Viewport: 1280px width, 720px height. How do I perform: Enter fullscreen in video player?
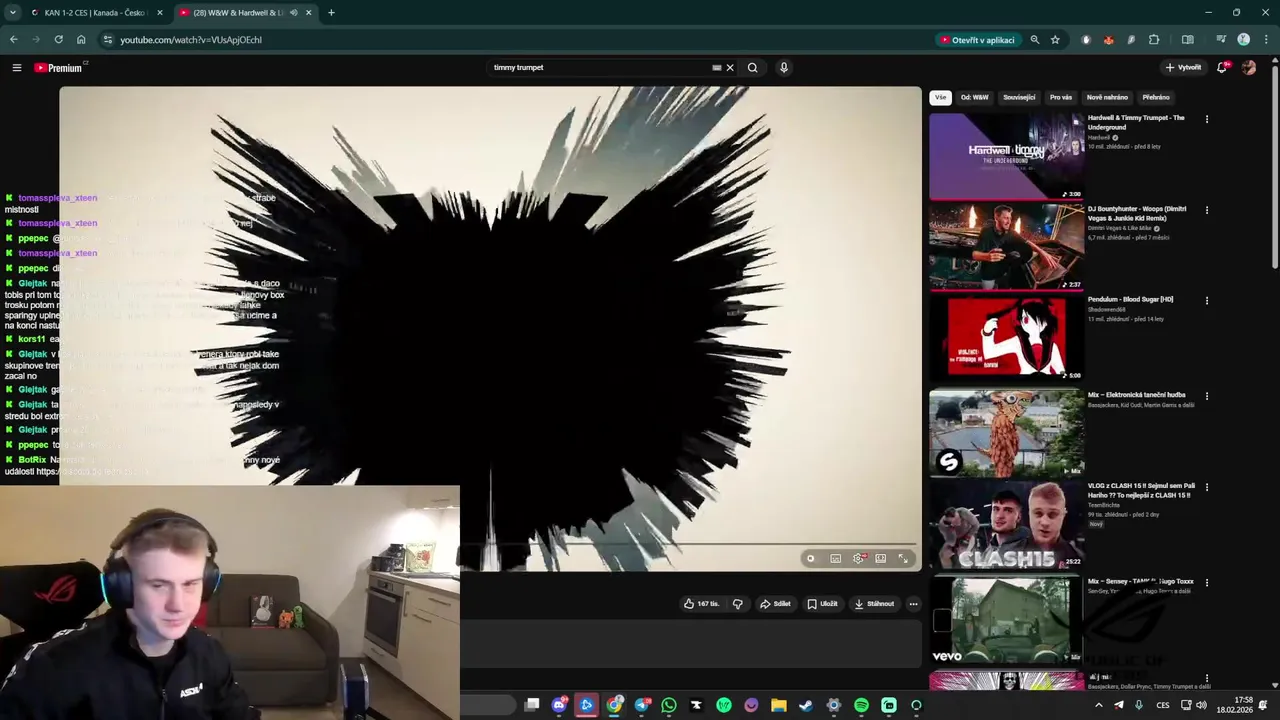click(903, 559)
